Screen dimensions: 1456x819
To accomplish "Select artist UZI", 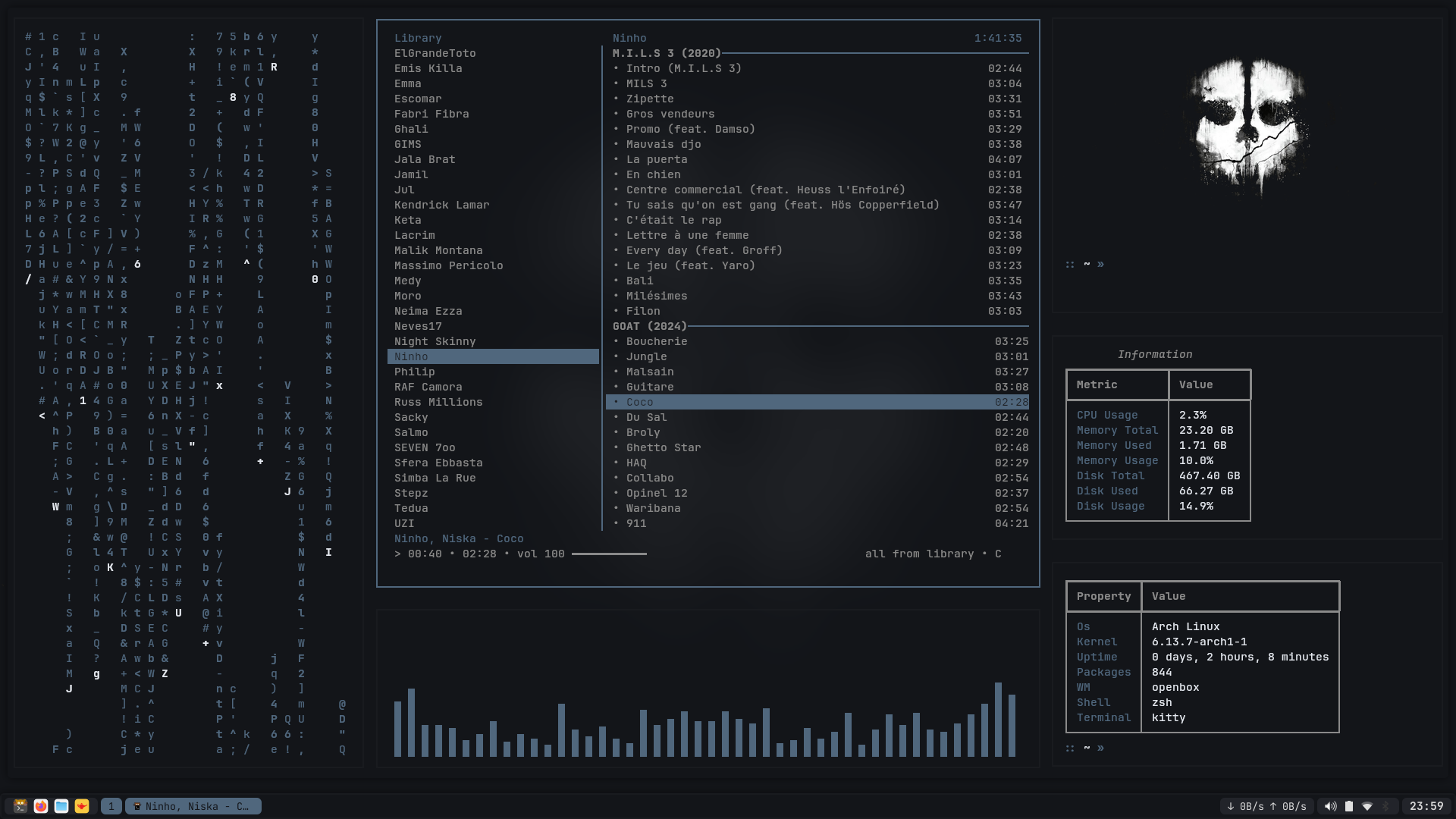I will [404, 523].
